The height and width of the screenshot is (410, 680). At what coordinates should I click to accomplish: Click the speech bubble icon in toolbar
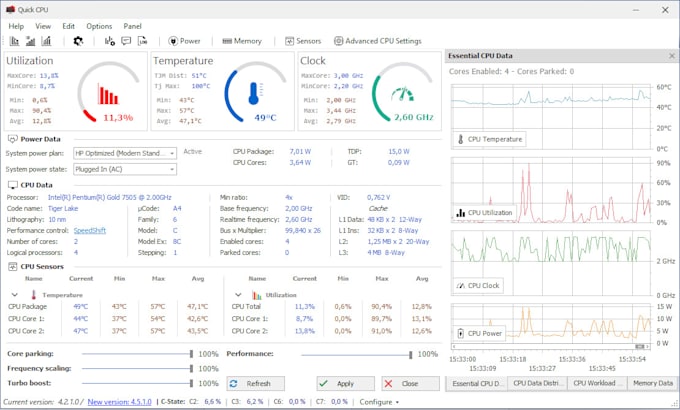click(127, 41)
